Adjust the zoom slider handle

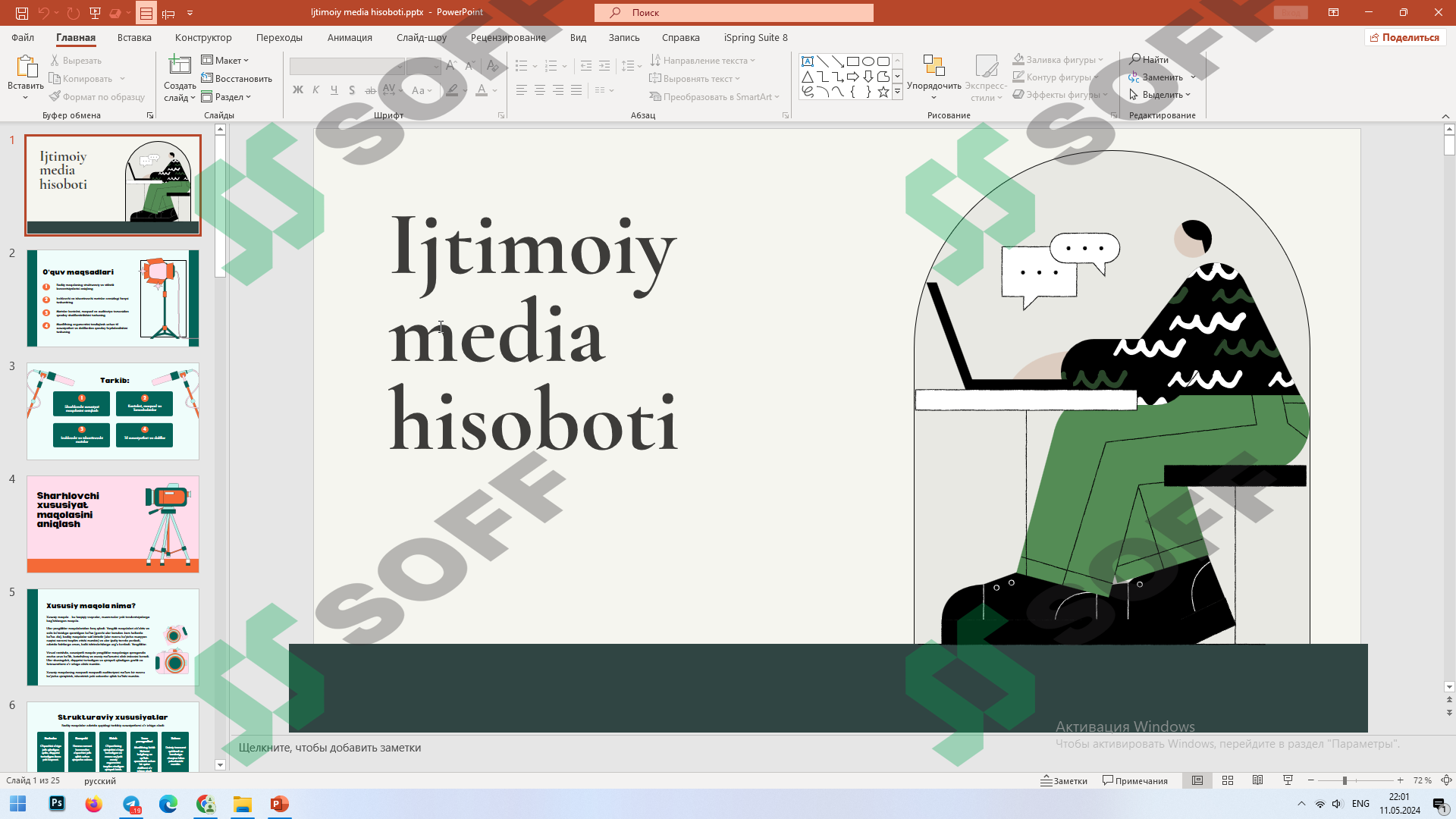[1345, 780]
